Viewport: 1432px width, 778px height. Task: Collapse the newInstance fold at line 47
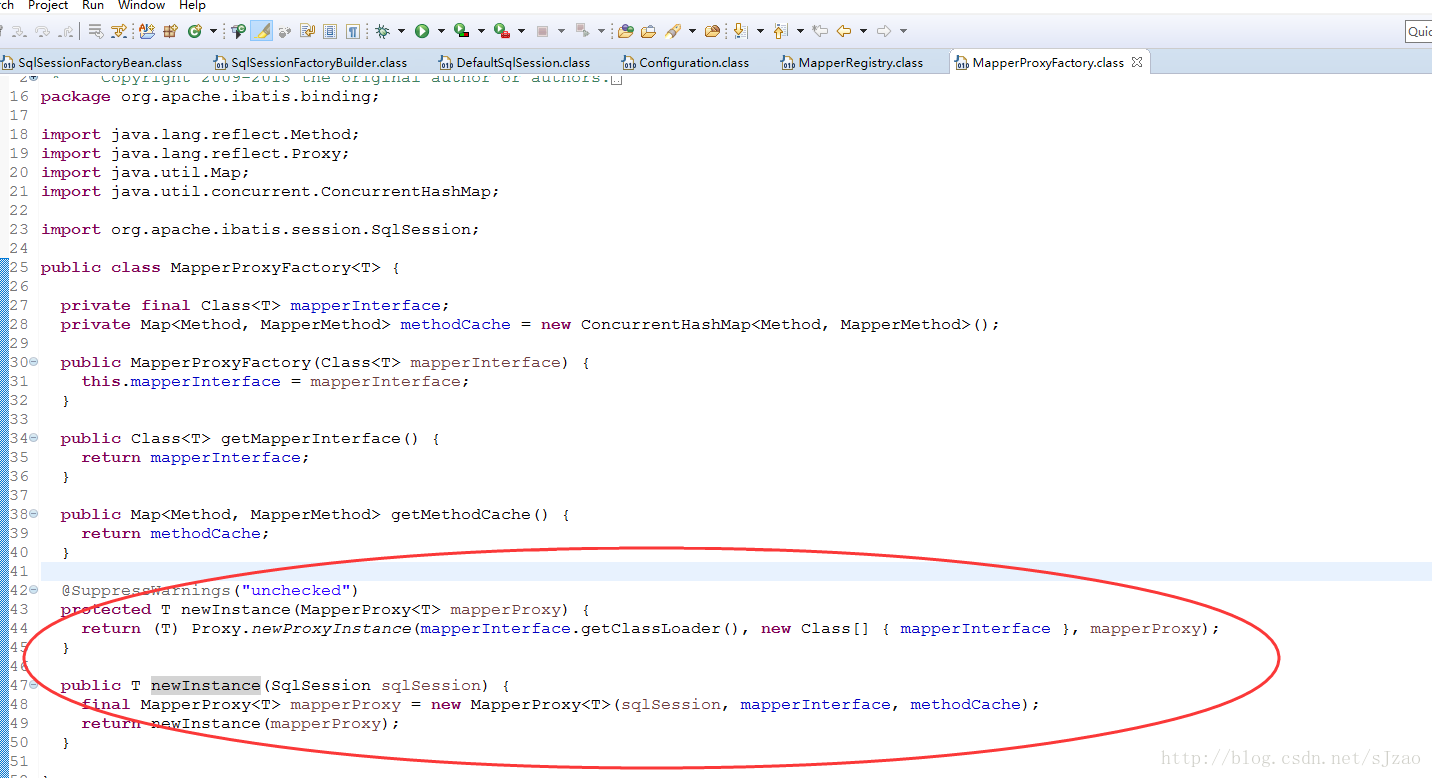33,685
